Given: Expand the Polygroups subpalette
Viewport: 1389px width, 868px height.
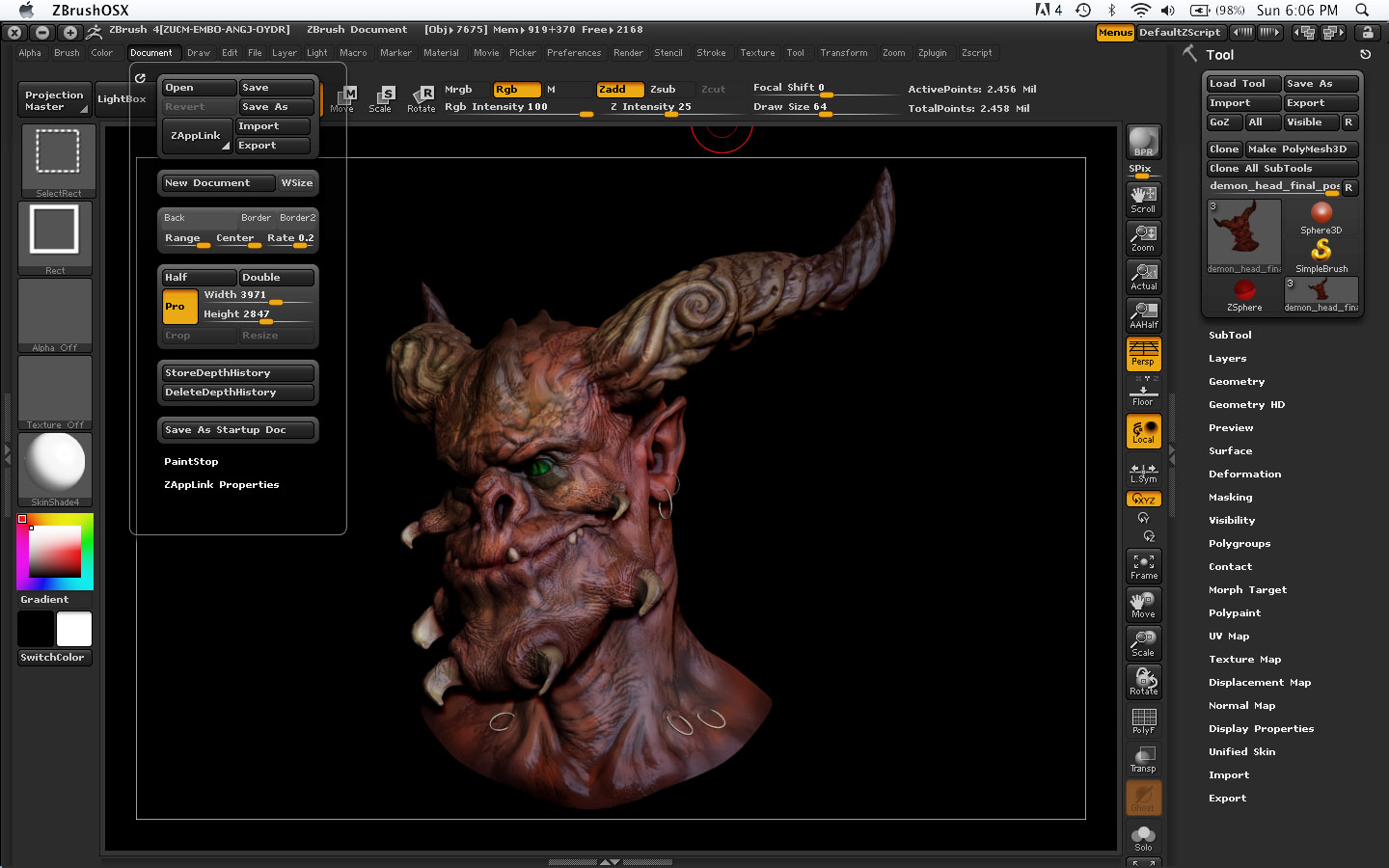Looking at the screenshot, I should point(1239,544).
